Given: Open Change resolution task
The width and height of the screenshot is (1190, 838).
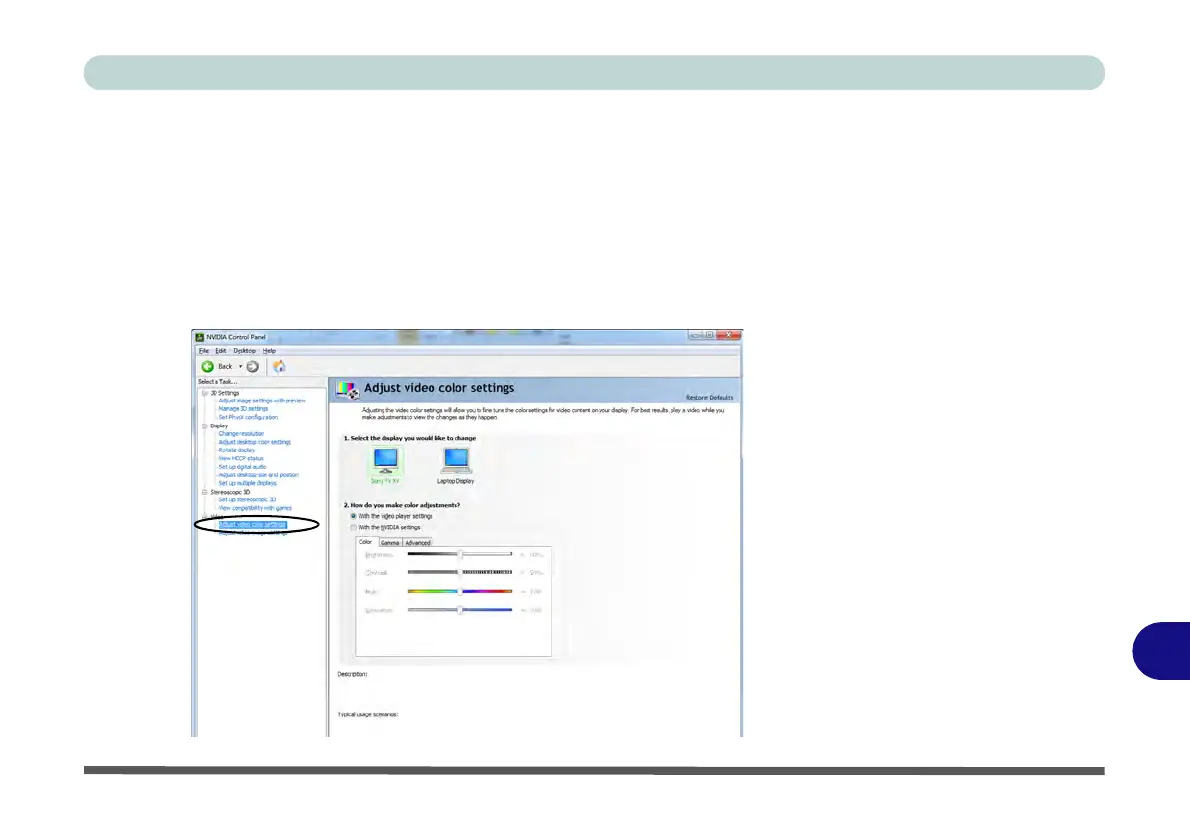Looking at the screenshot, I should point(241,434).
